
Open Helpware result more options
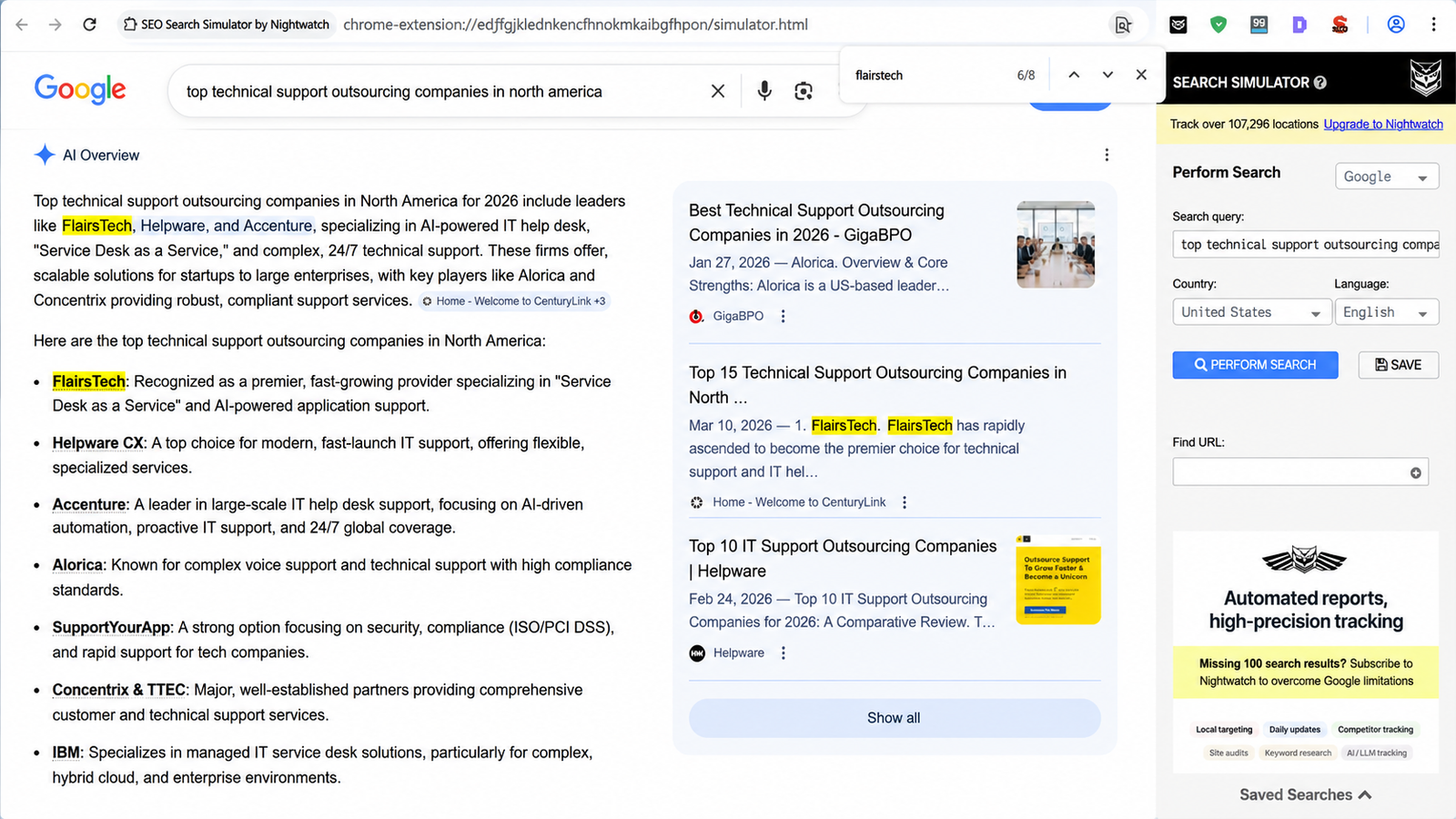(x=784, y=652)
